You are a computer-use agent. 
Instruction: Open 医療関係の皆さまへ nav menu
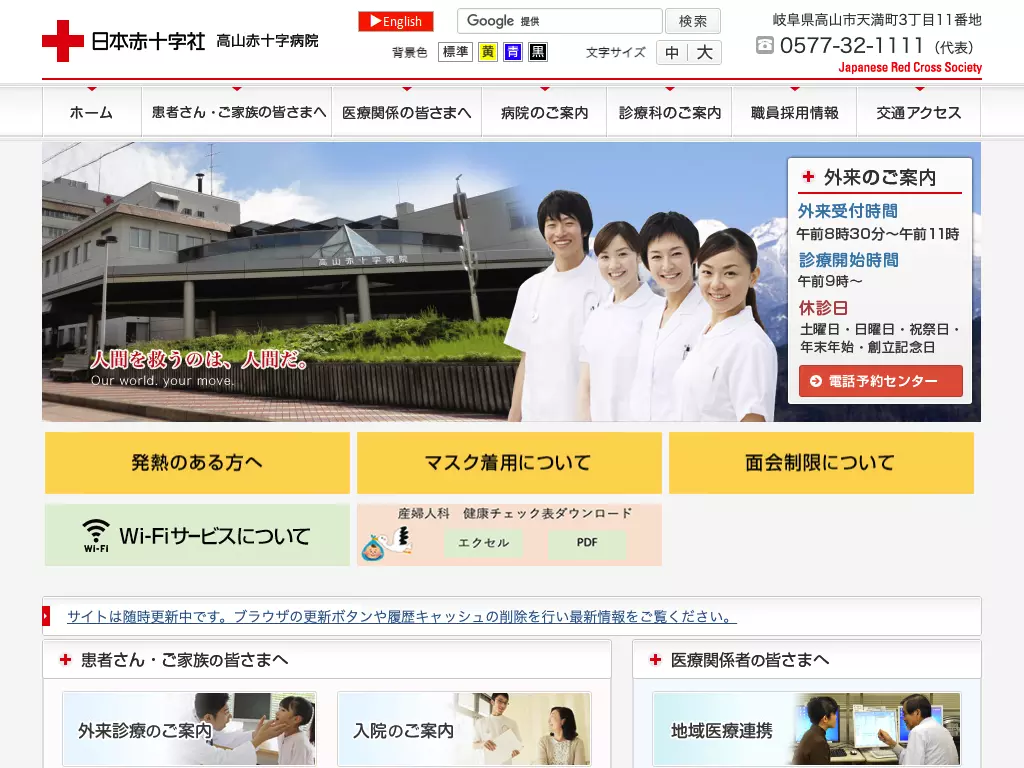tap(407, 112)
